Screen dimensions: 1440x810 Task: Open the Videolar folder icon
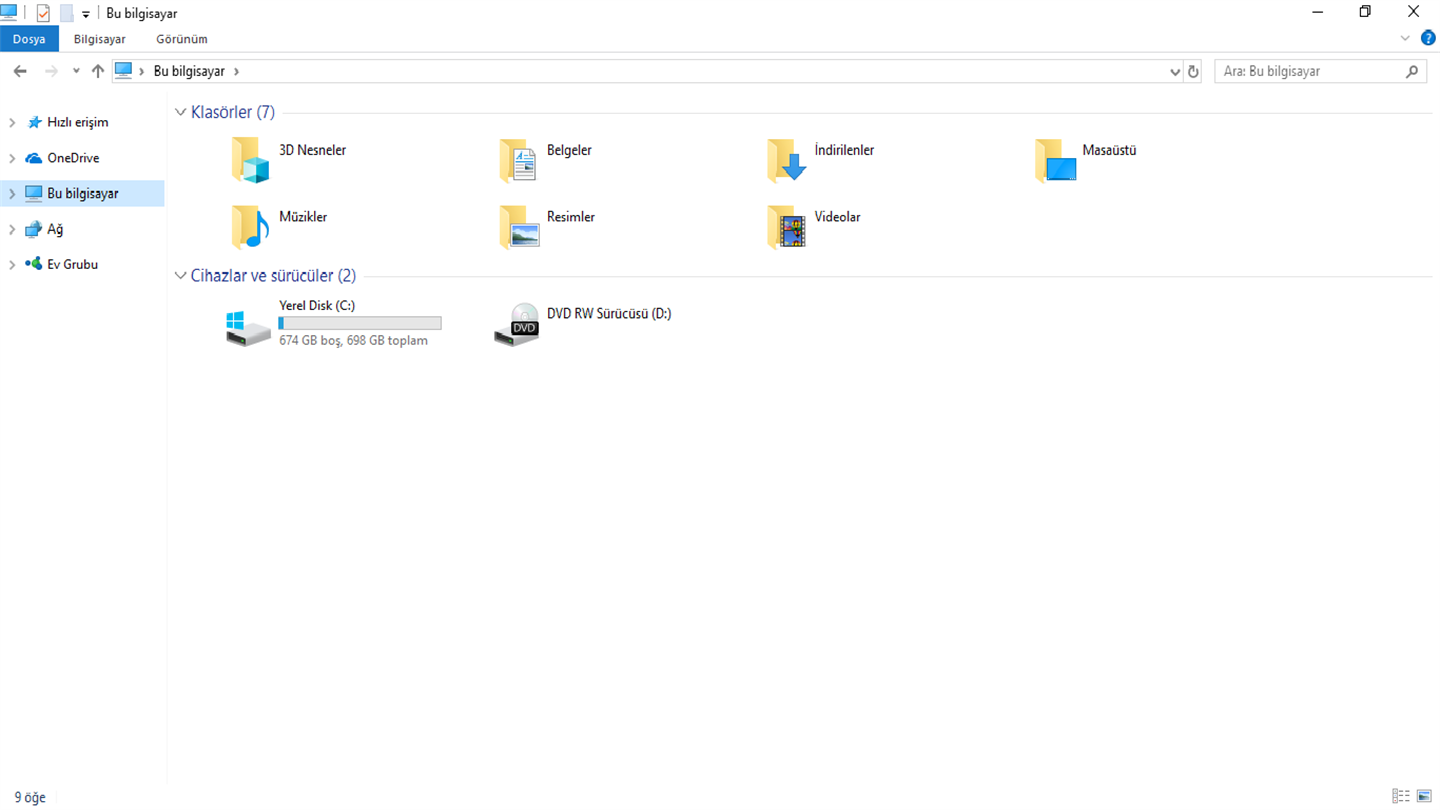click(787, 227)
